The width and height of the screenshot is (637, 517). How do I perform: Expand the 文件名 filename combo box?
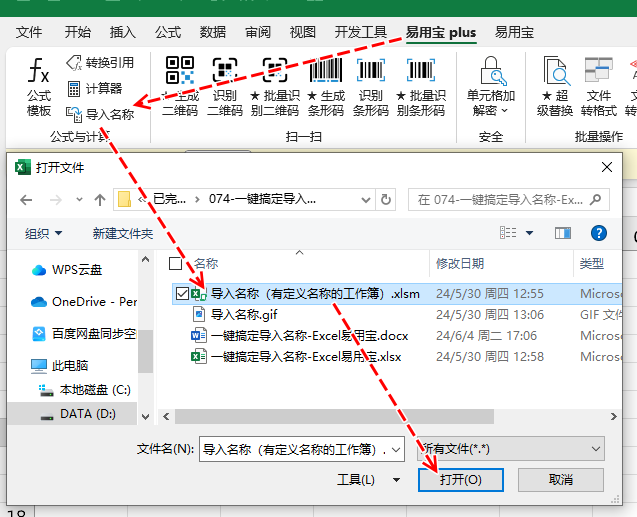396,449
